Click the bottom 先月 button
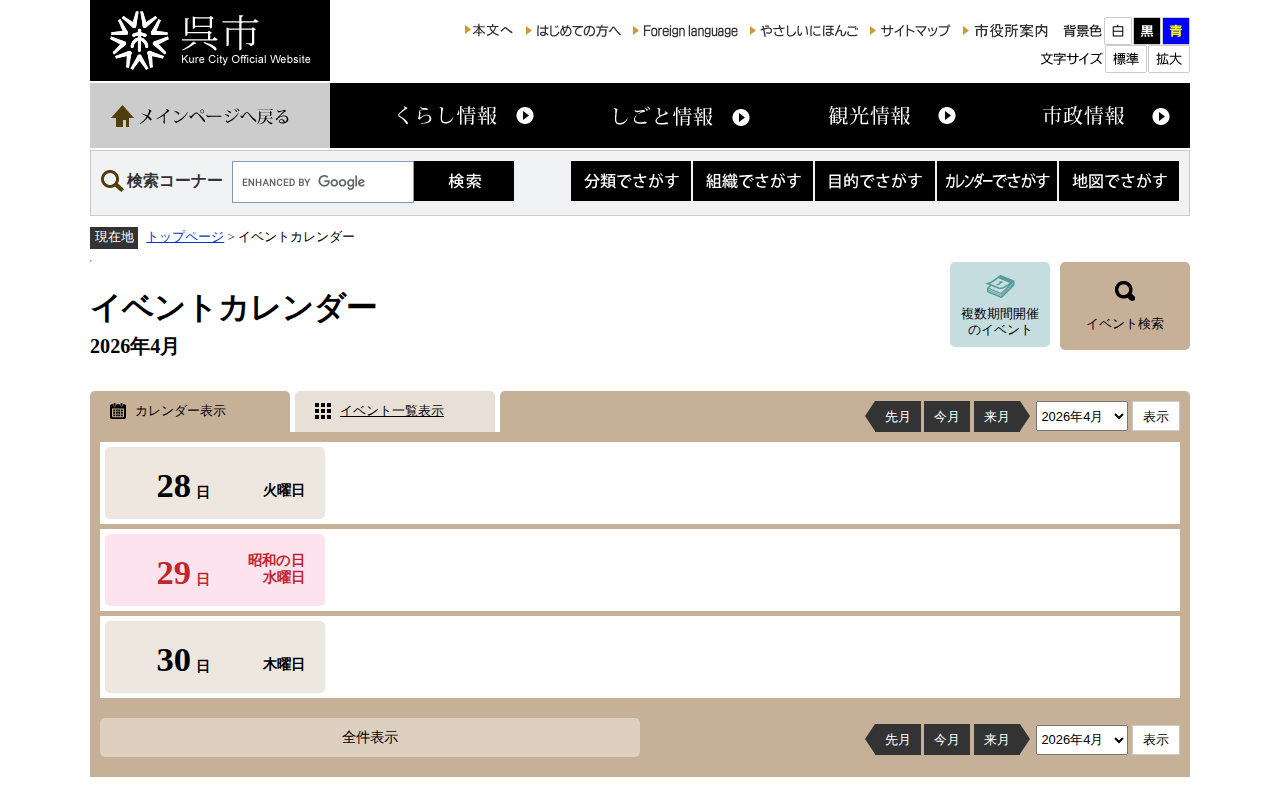Image resolution: width=1280 pixels, height=800 pixels. pyautogui.click(x=893, y=740)
